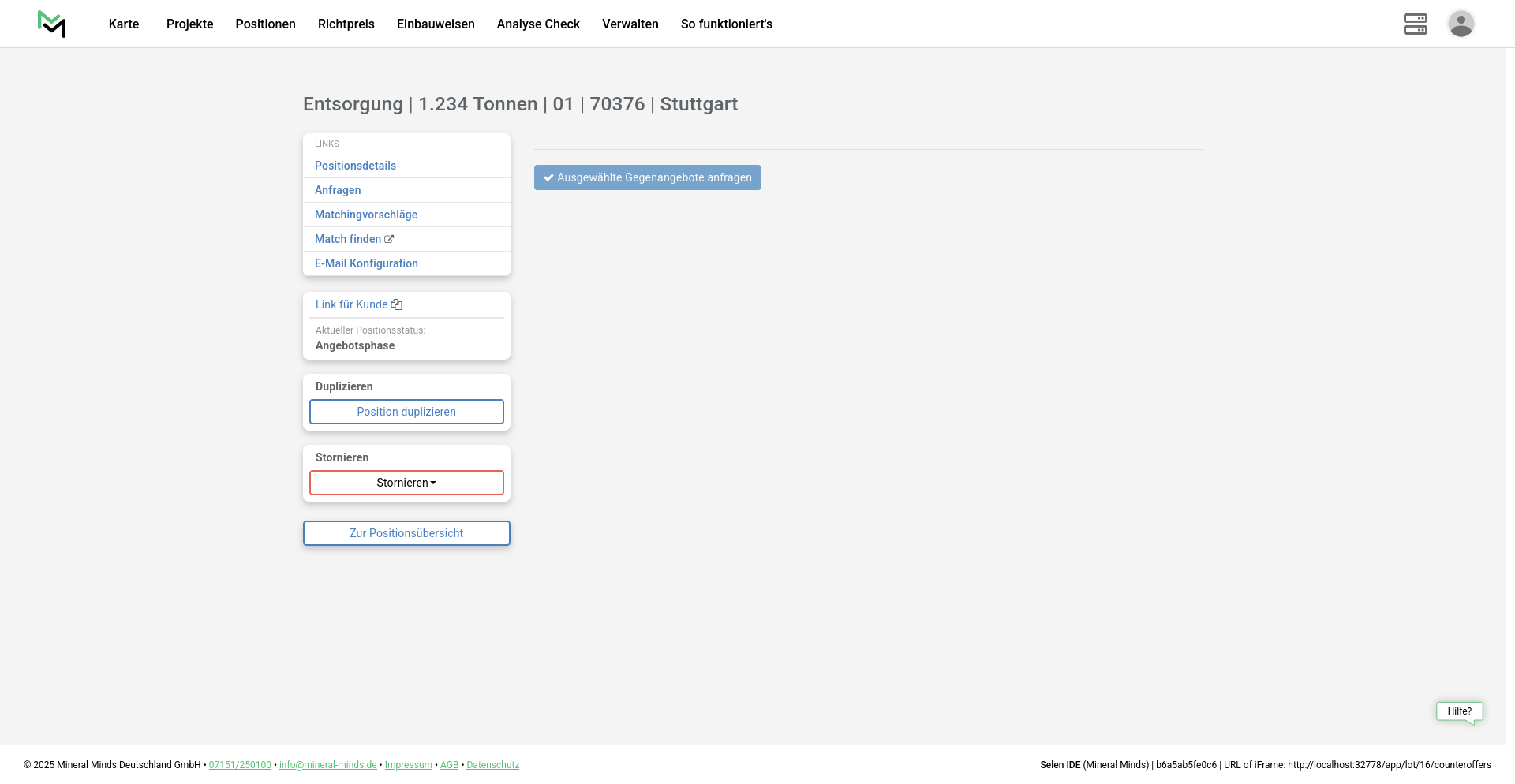Open the Analyse Check page
Viewport: 1515px width, 784px height.
[x=538, y=24]
